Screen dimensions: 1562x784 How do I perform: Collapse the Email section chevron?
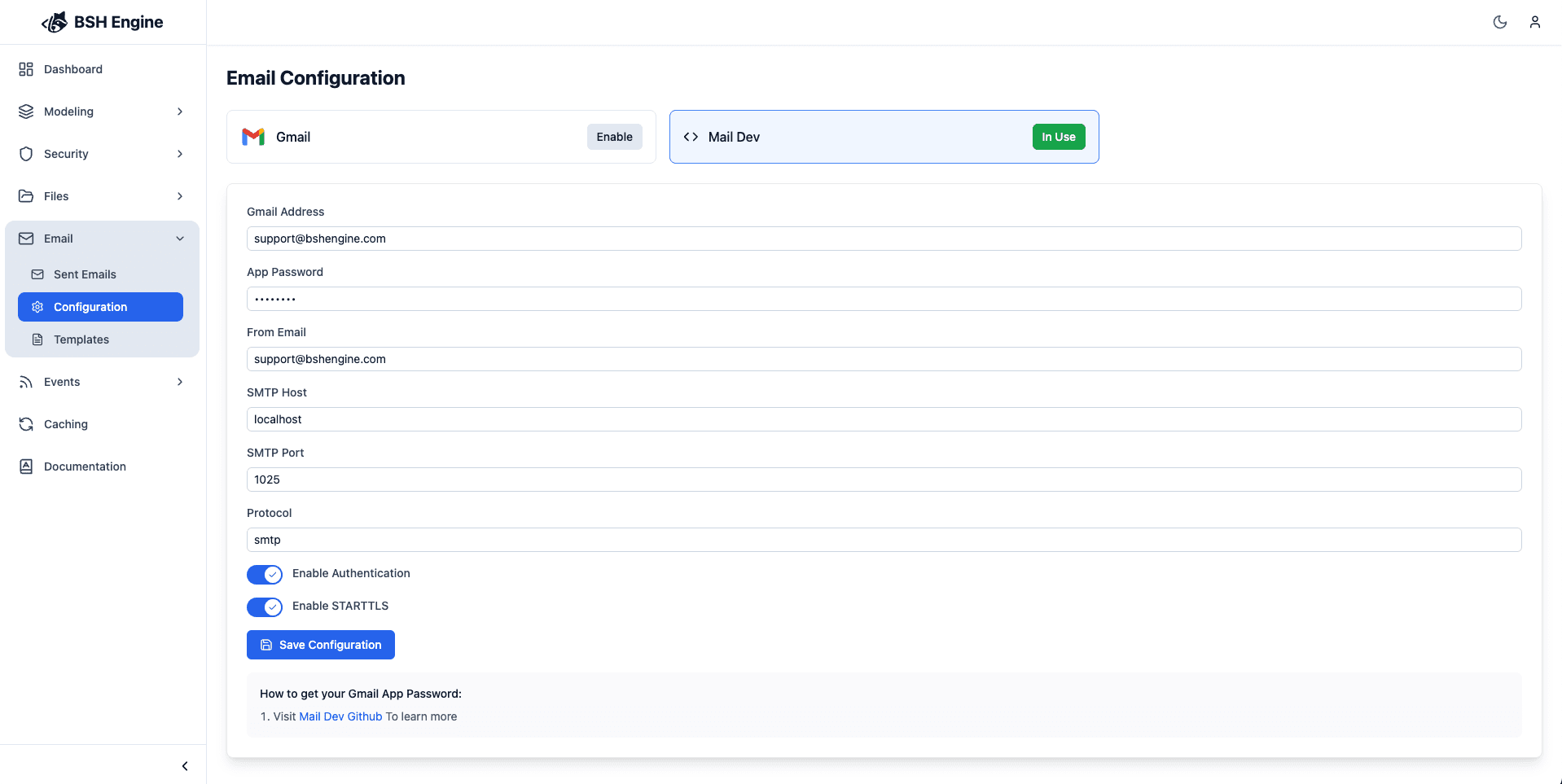pos(179,238)
